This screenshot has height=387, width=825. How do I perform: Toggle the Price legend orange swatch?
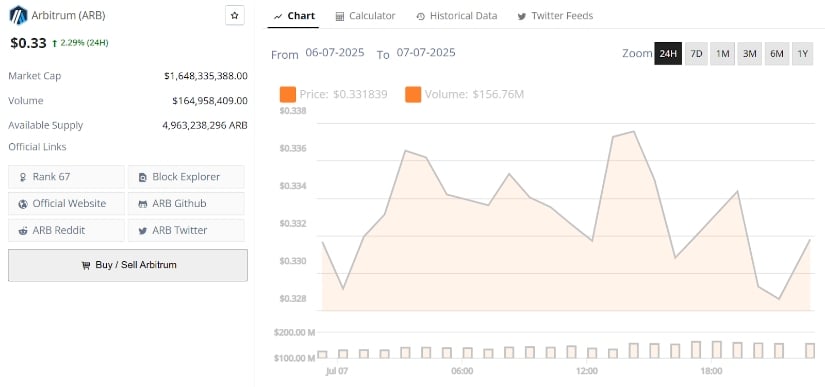click(288, 95)
